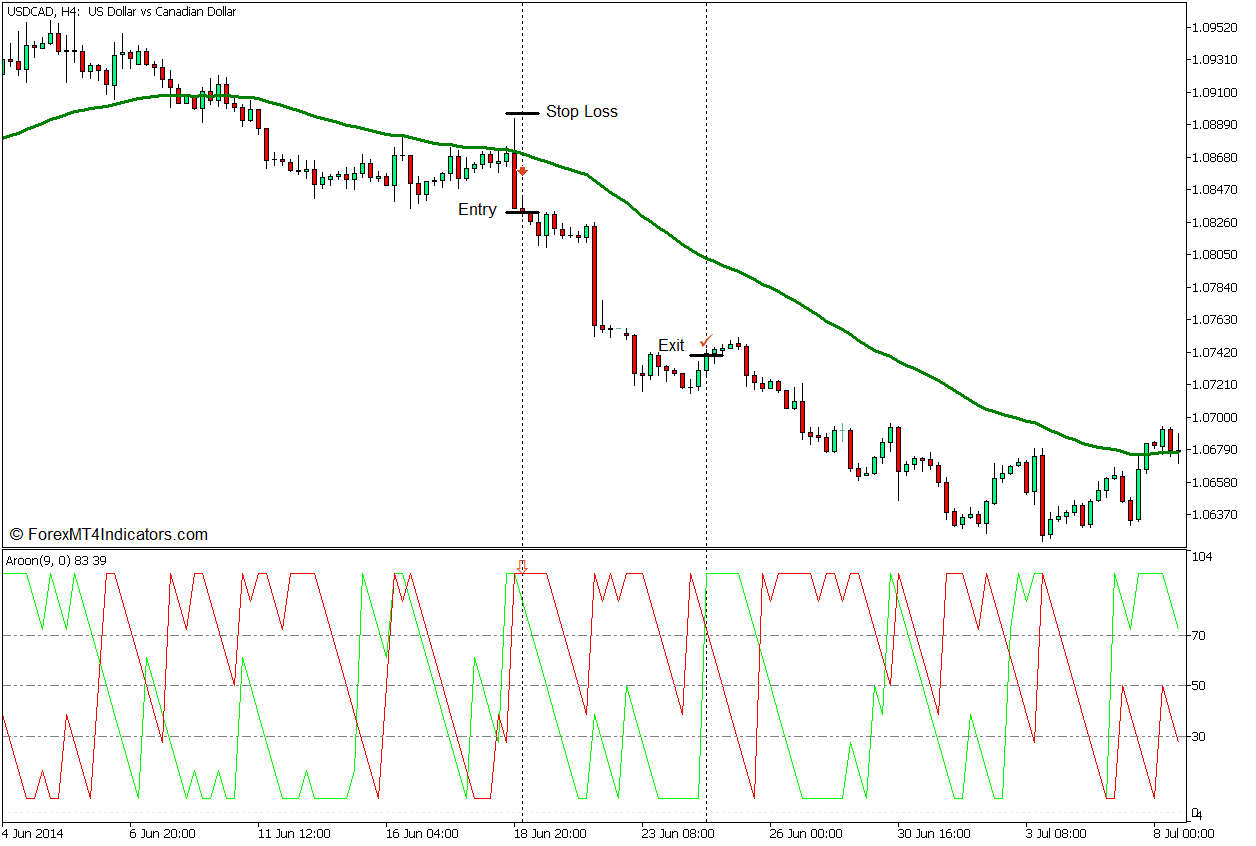This screenshot has width=1256, height=846.
Task: Select the black Exit line marker
Action: (706, 355)
